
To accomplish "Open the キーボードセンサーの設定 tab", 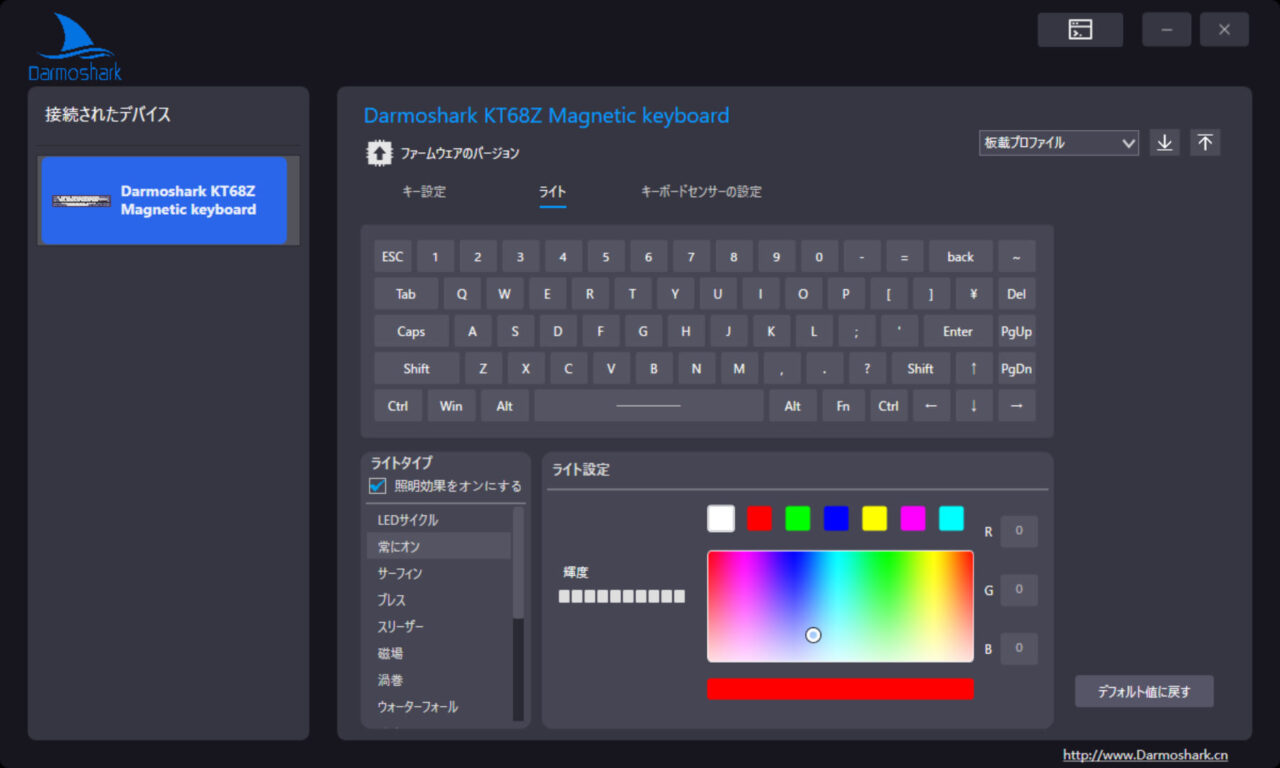I will tap(701, 192).
